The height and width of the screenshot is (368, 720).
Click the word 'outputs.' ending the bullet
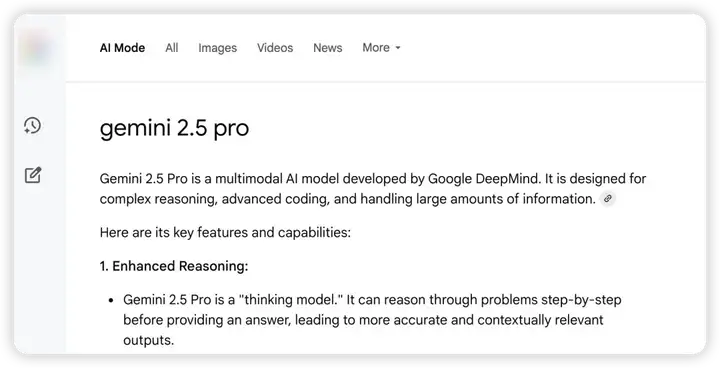[149, 340]
